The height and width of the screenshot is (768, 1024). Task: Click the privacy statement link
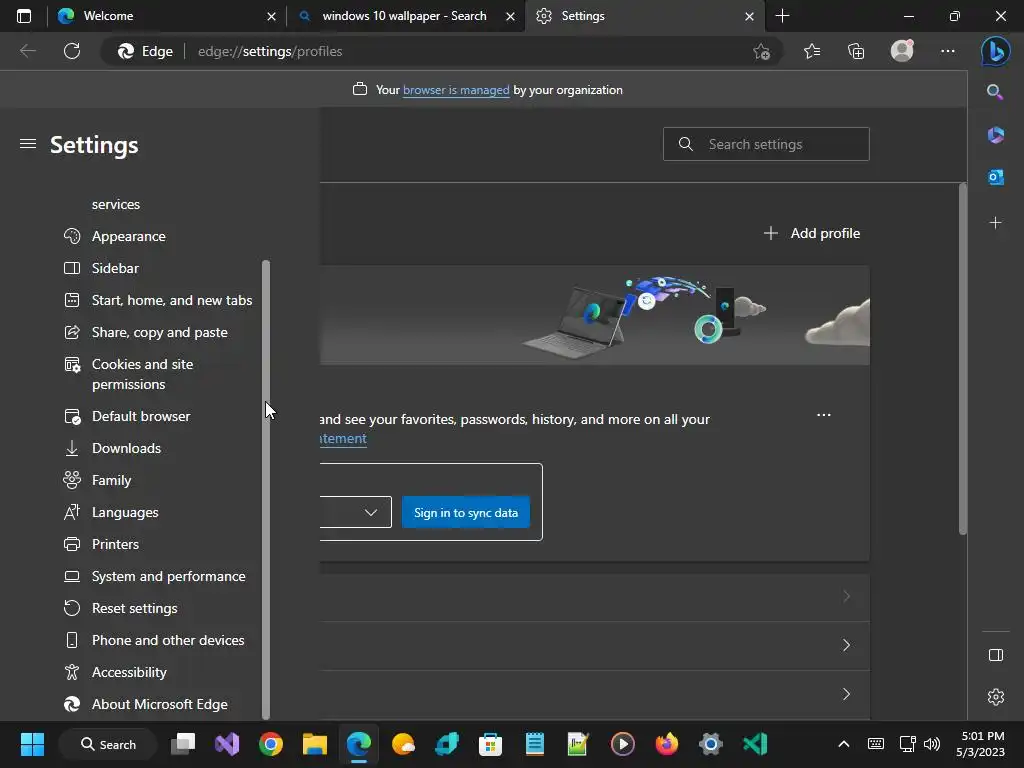[344, 438]
